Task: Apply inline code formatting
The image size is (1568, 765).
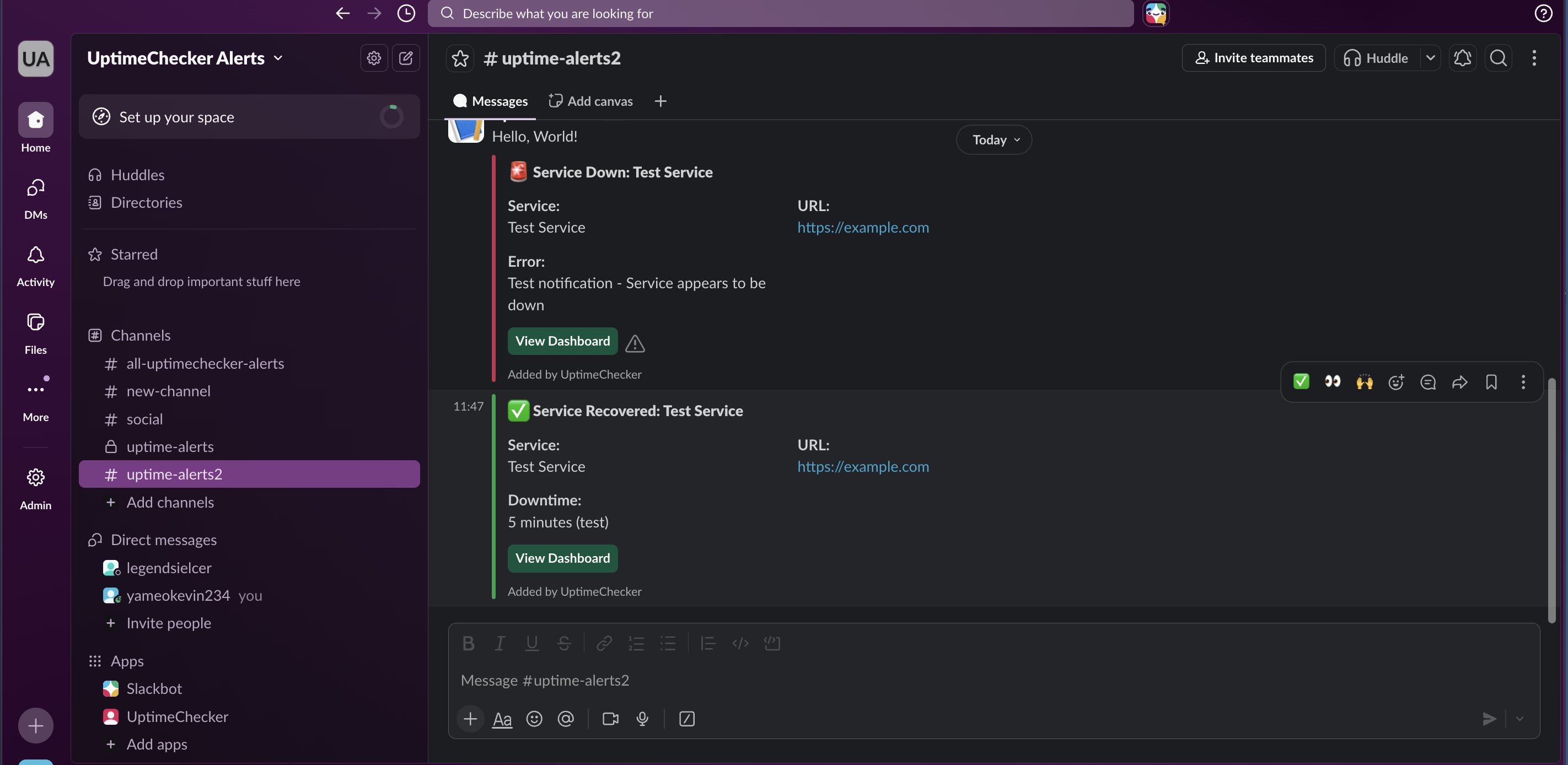Action: pos(740,643)
